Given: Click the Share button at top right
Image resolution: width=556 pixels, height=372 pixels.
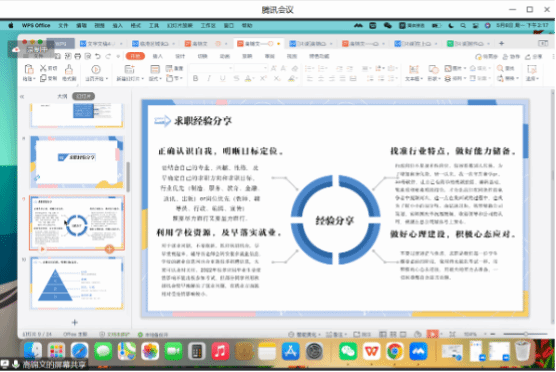Looking at the screenshot, I should pyautogui.click(x=534, y=56).
